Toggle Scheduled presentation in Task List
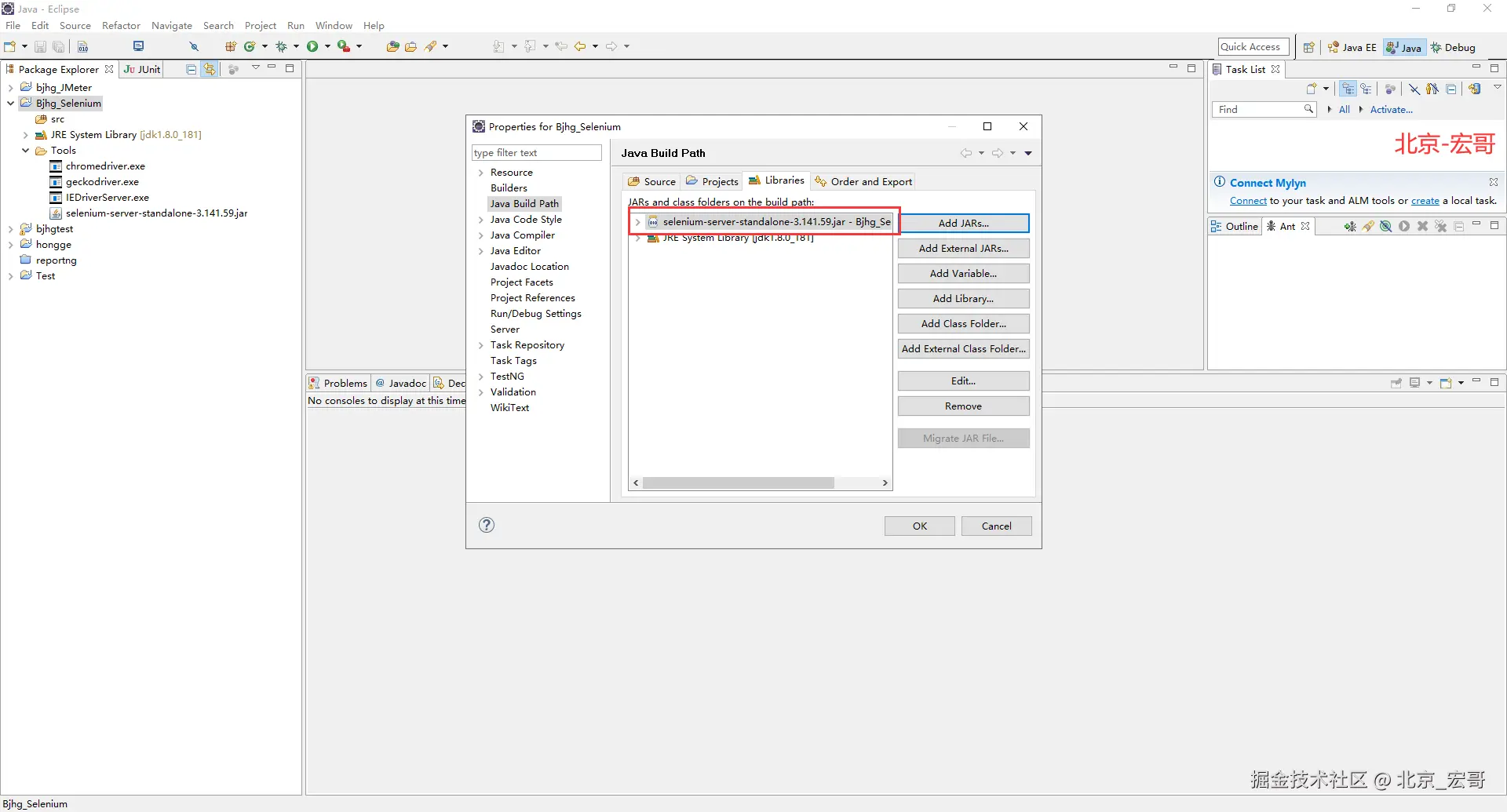This screenshot has width=1507, height=812. pos(1367,89)
